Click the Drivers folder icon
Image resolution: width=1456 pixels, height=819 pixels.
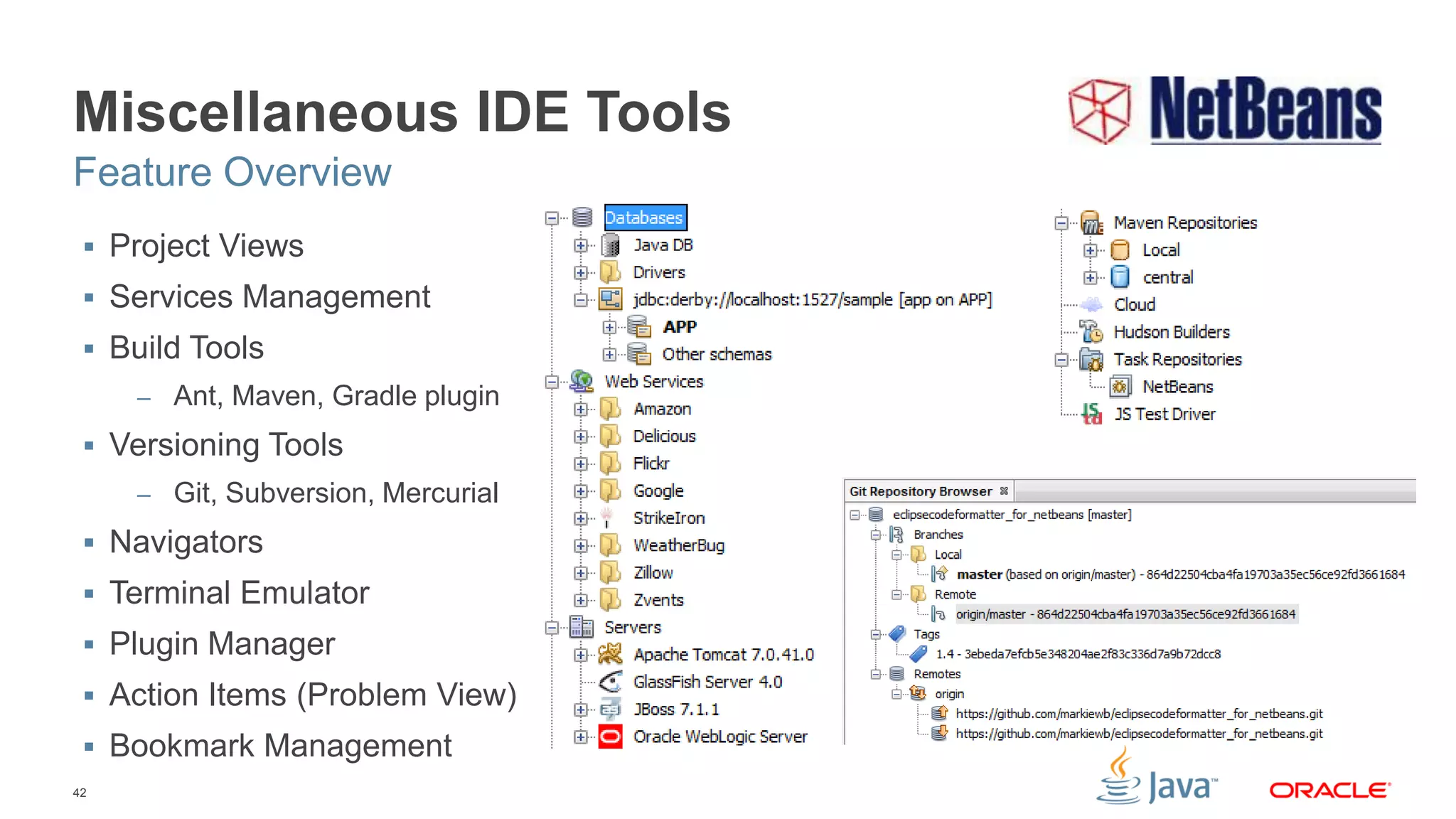tap(610, 272)
